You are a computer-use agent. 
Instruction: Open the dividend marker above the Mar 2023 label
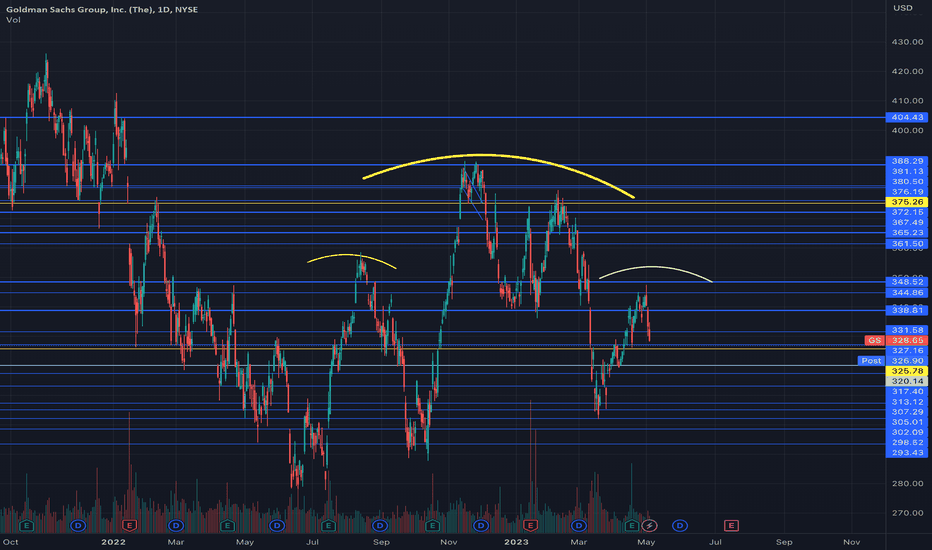pos(579,526)
